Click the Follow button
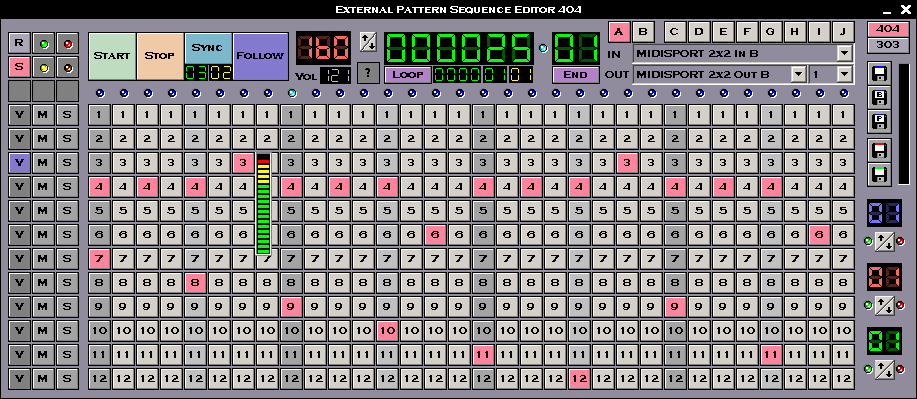 [x=260, y=56]
